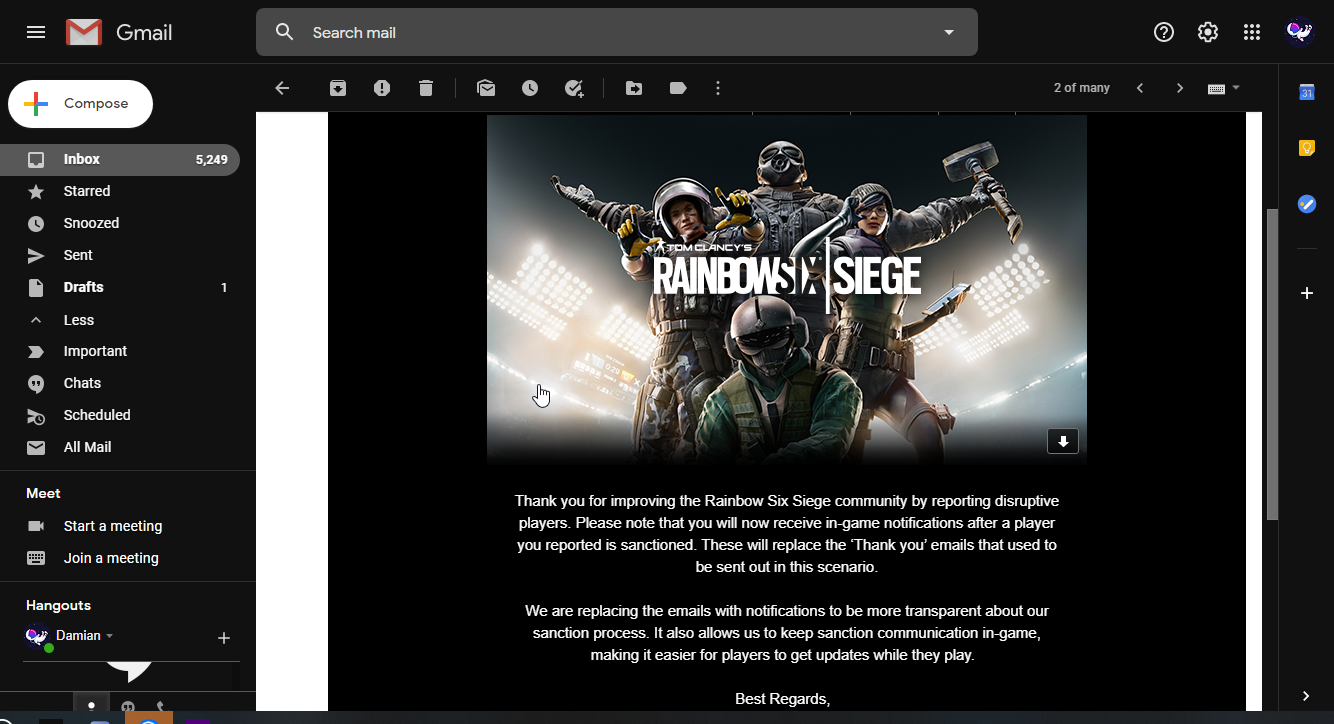Screen dimensions: 1334x724
Task: Download the Rainbow Six Siege image
Action: pyautogui.click(x=1062, y=441)
